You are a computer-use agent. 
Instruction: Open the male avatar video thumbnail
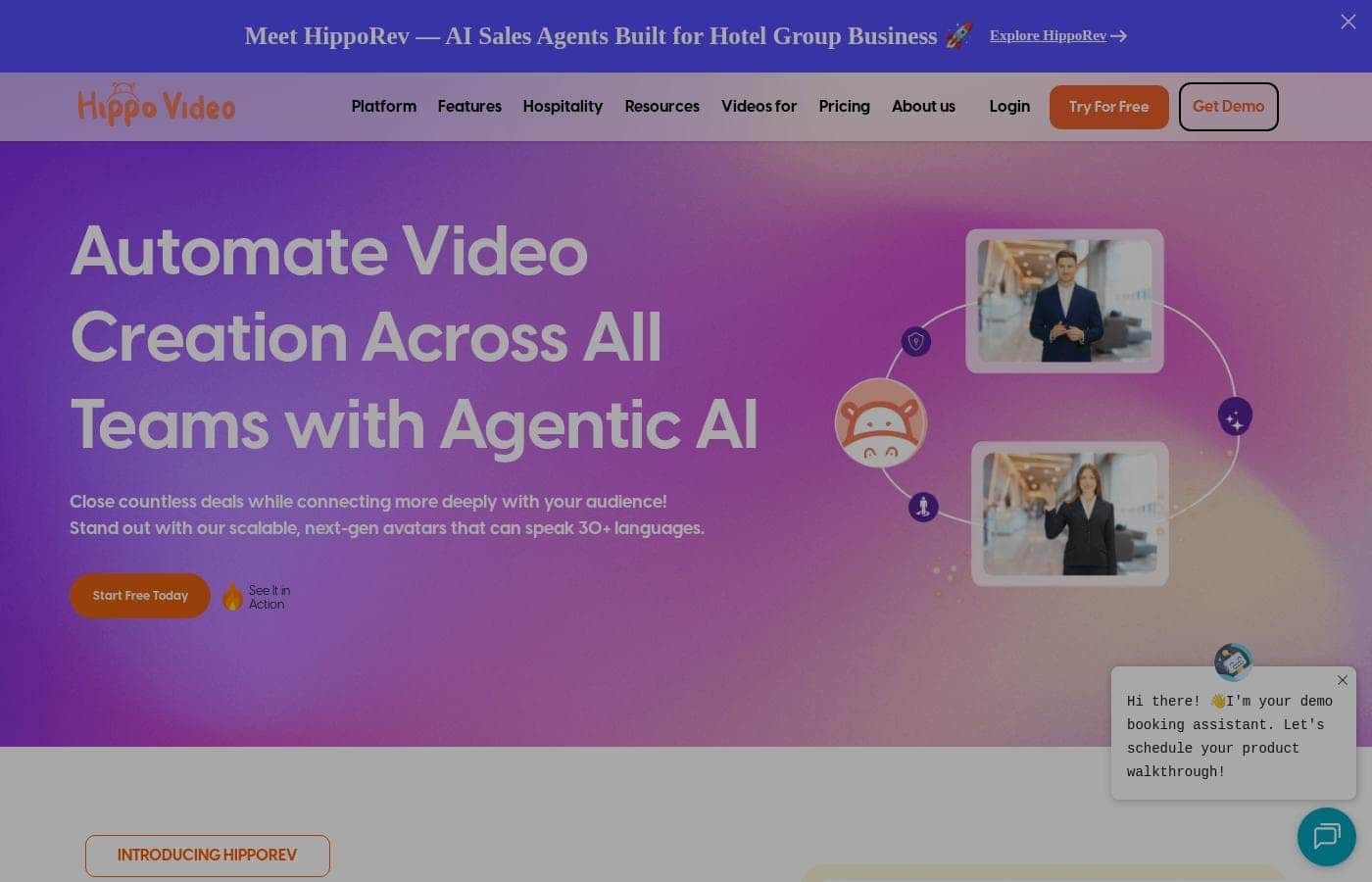1065,301
